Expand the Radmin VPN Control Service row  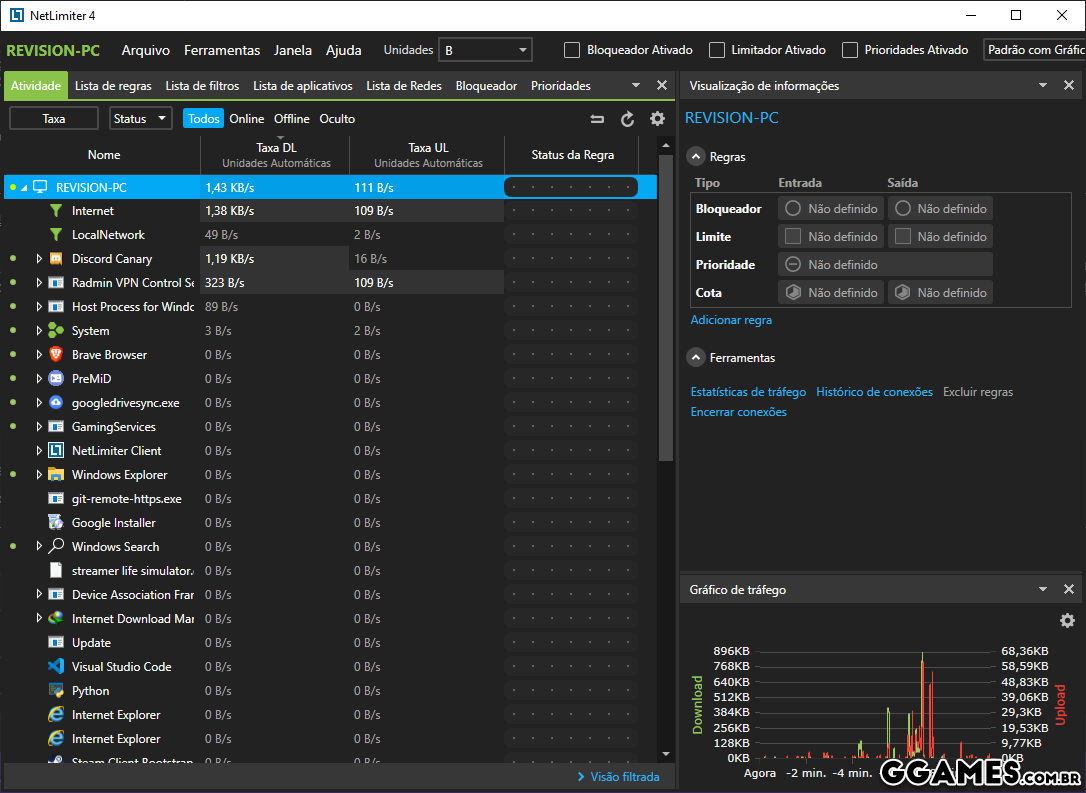[39, 283]
